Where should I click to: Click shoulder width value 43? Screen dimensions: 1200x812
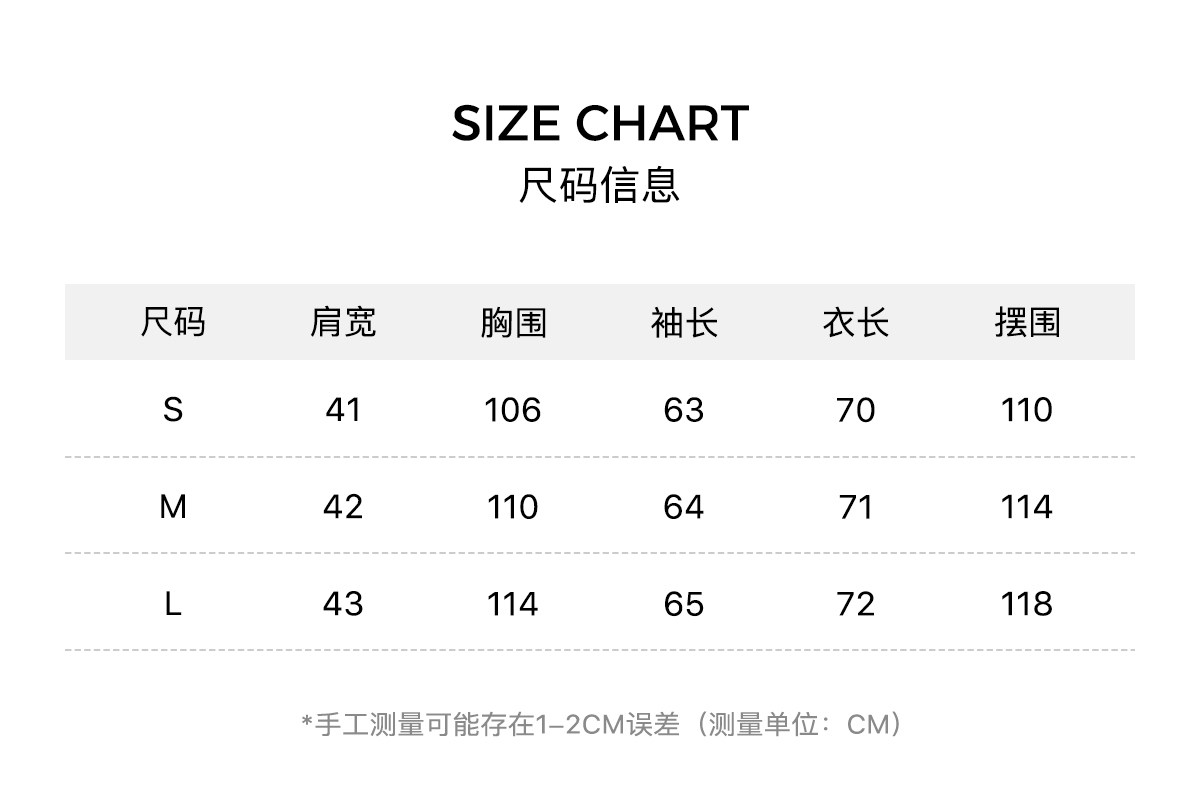coord(343,604)
